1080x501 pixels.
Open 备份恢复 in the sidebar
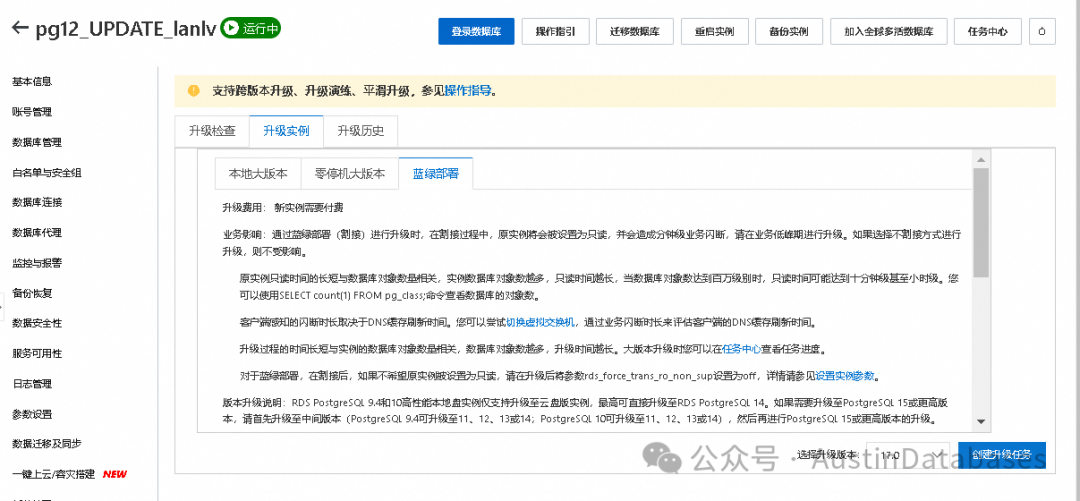(32, 293)
